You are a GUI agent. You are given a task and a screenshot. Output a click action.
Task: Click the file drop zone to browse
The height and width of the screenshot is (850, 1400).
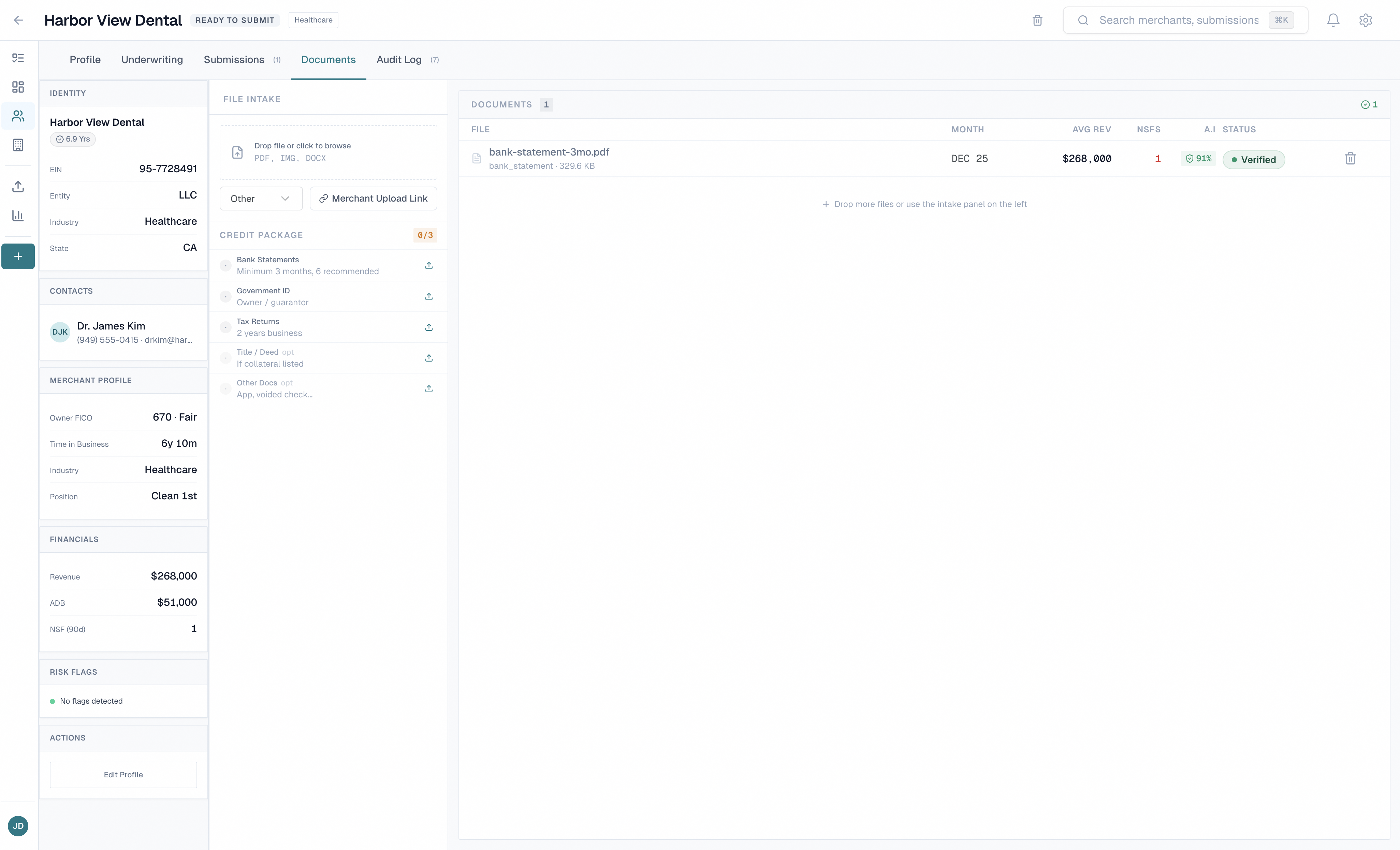[x=328, y=152]
